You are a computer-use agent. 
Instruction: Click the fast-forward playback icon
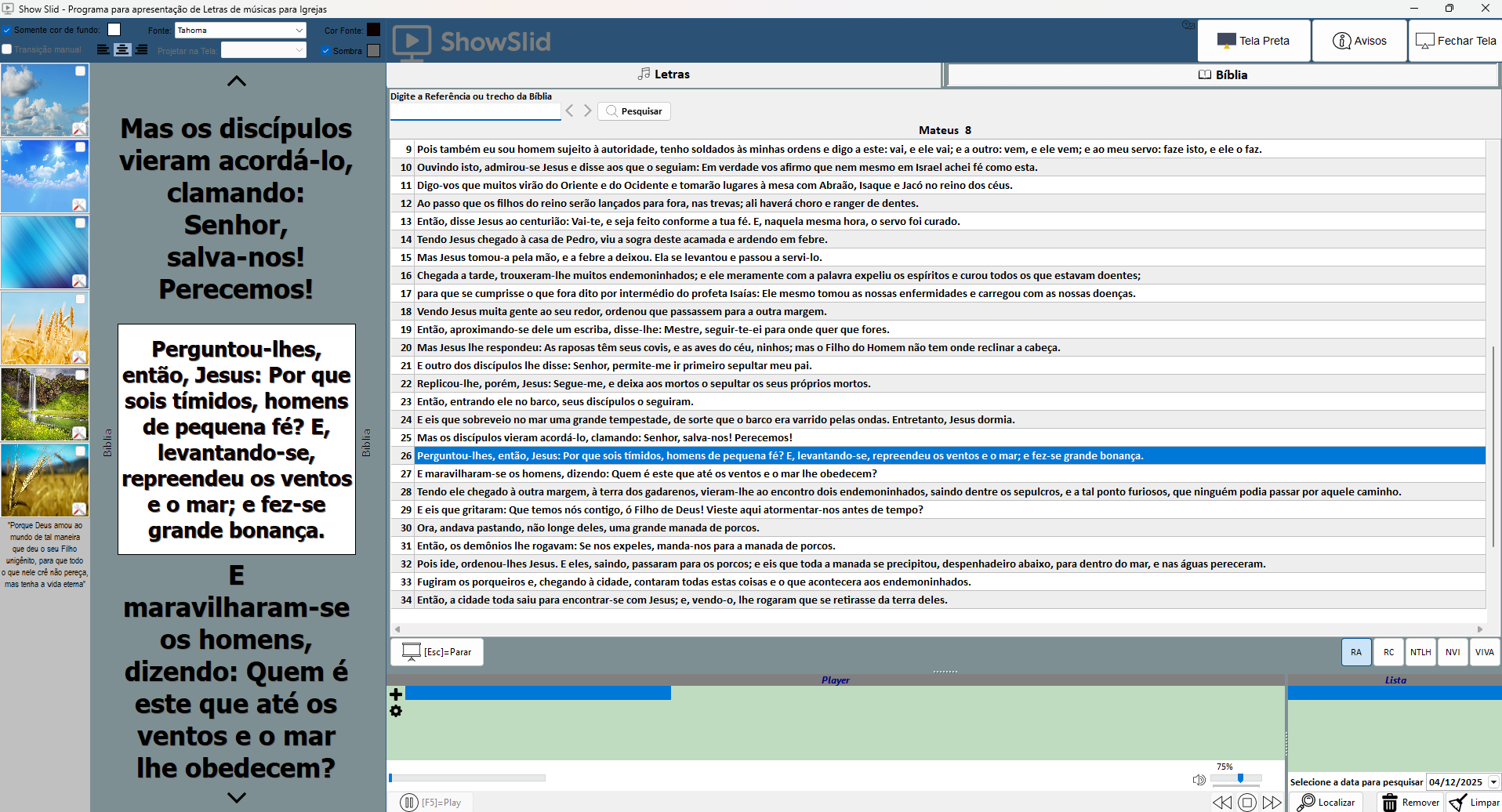click(x=1272, y=802)
